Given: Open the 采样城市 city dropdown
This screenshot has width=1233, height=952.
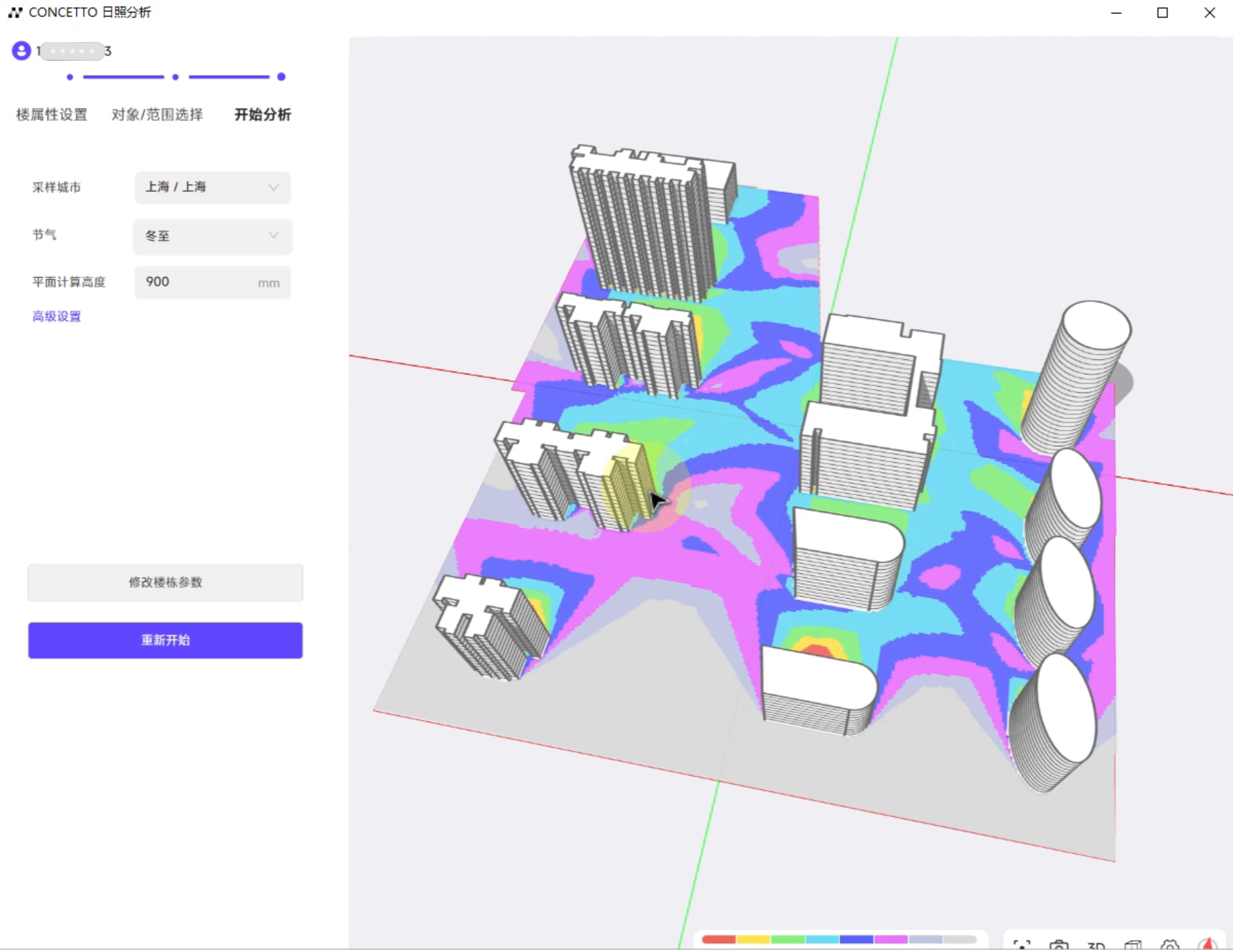Looking at the screenshot, I should coord(212,187).
